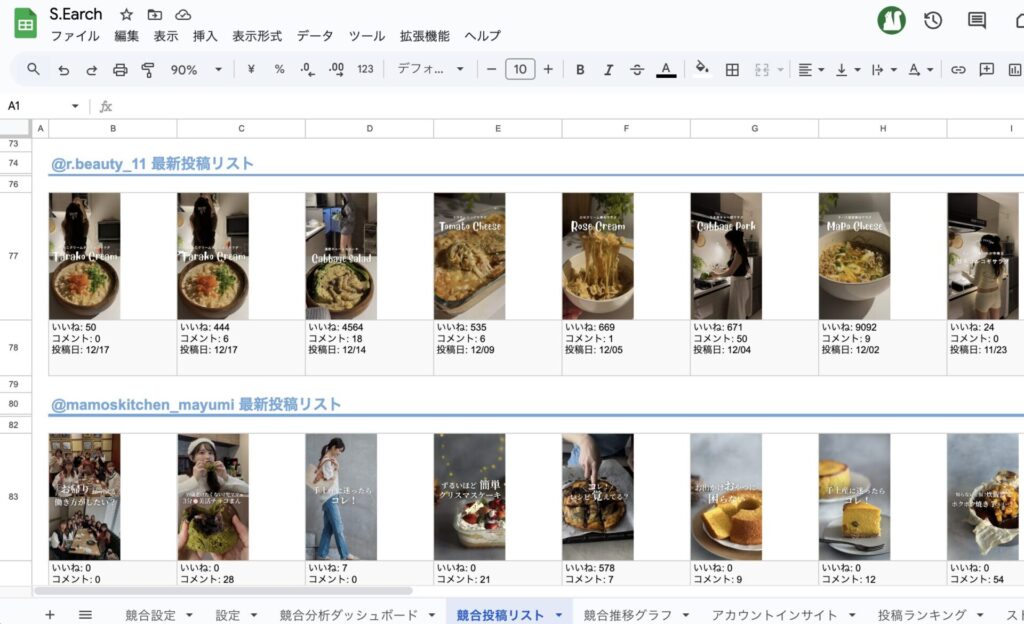Click the print icon in toolbar
Image resolution: width=1024 pixels, height=624 pixels.
pos(120,70)
